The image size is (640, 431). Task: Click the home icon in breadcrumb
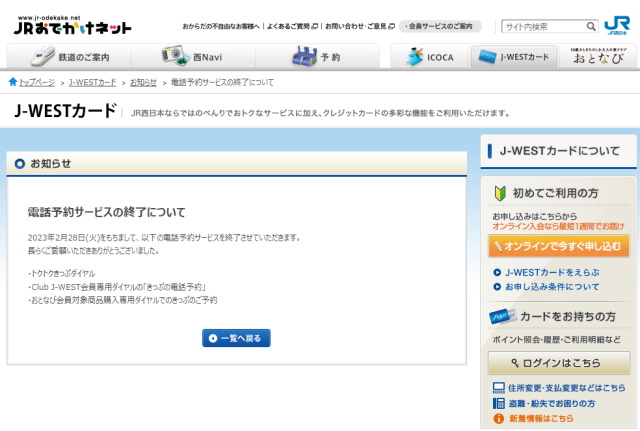tap(13, 82)
